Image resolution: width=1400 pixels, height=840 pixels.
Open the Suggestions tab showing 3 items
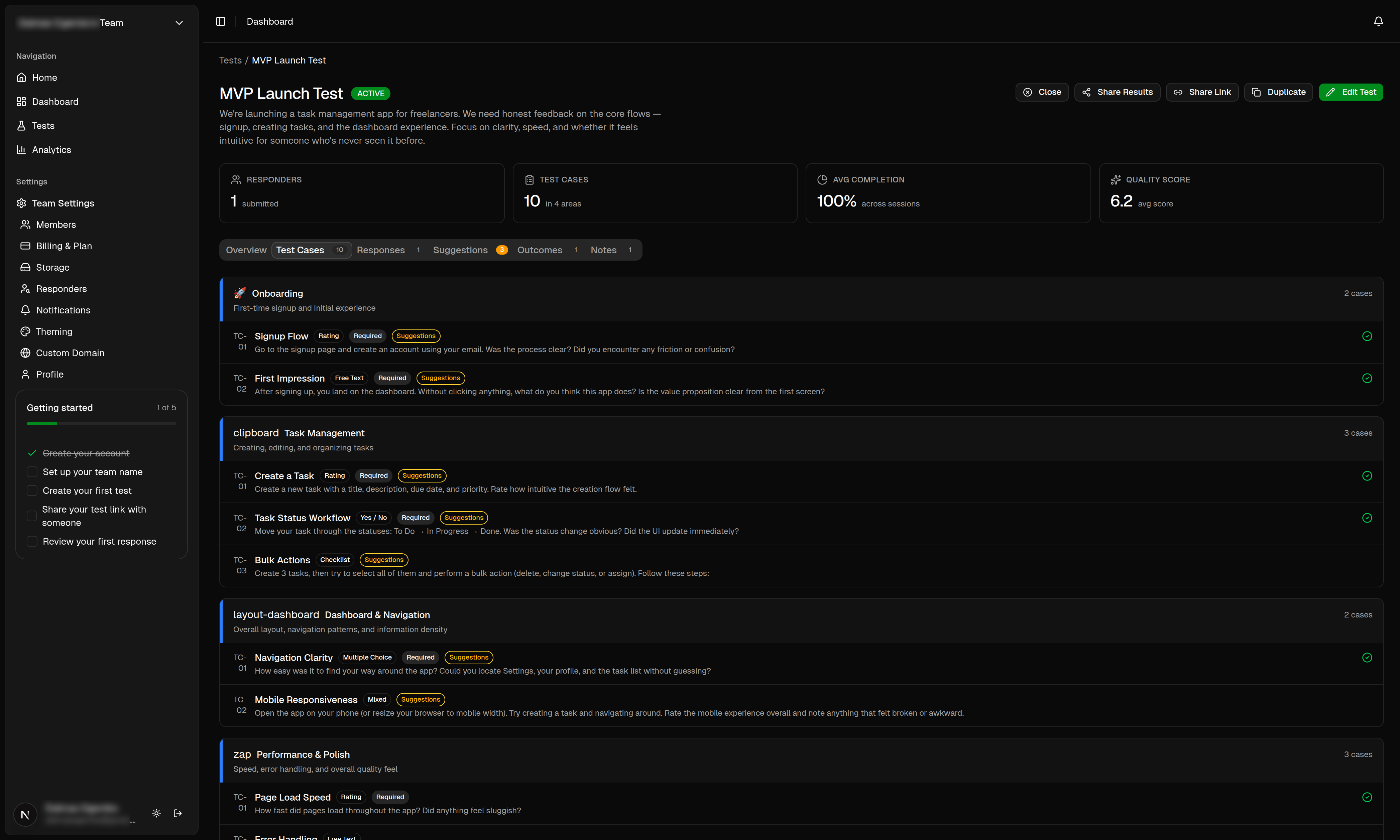pos(460,250)
